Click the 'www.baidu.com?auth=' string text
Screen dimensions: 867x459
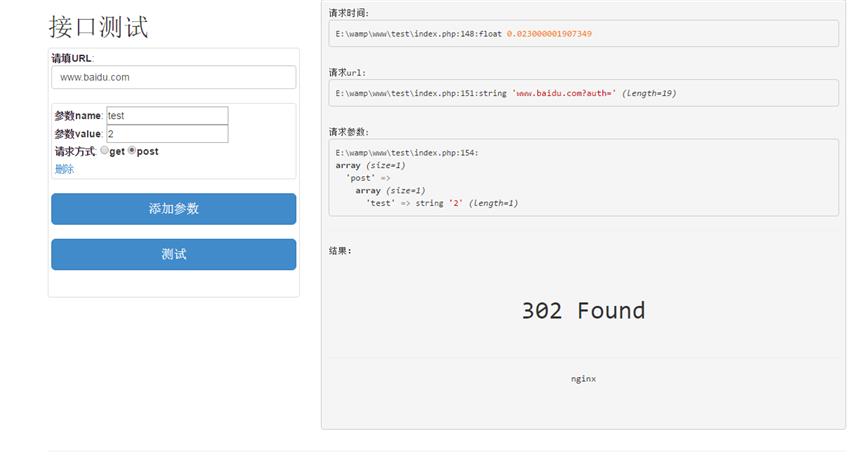point(564,93)
